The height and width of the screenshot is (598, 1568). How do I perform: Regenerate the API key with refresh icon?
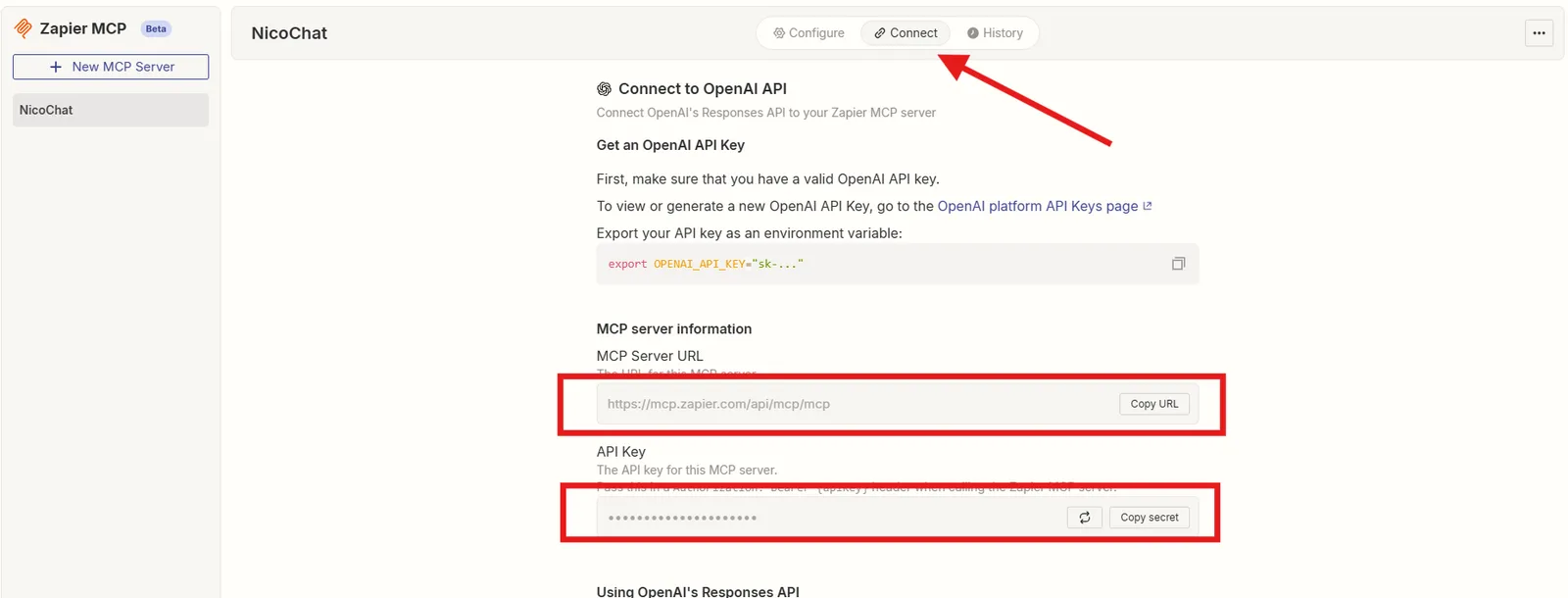[x=1085, y=518]
